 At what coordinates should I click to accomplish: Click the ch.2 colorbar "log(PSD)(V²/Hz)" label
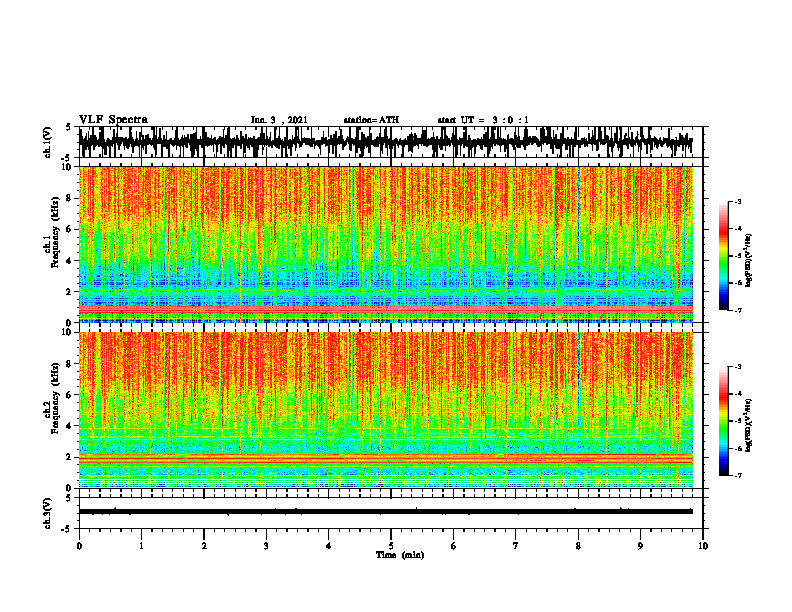click(749, 425)
